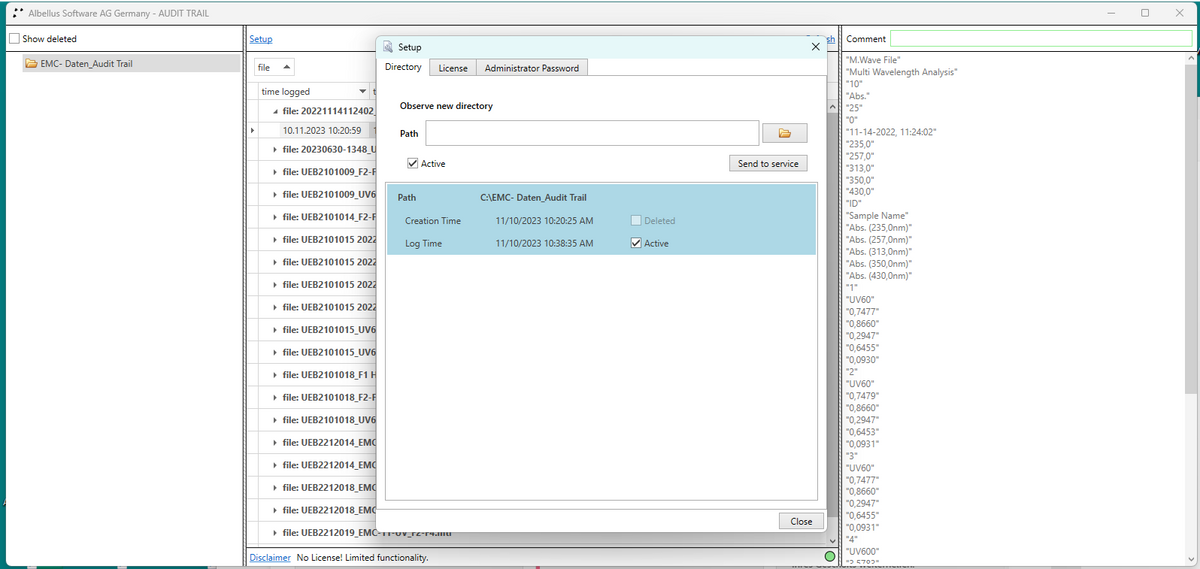Screen dimensions: 1200x569
Task: Click the Observe new directory heading
Action: [446, 105]
